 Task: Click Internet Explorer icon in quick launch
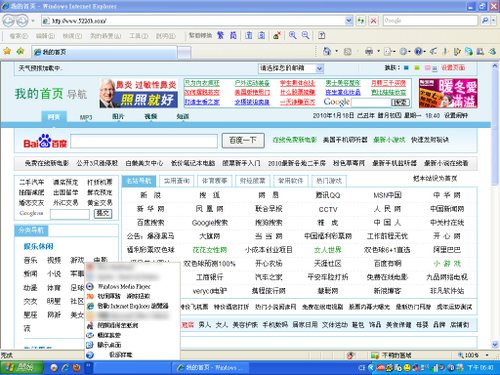65,368
